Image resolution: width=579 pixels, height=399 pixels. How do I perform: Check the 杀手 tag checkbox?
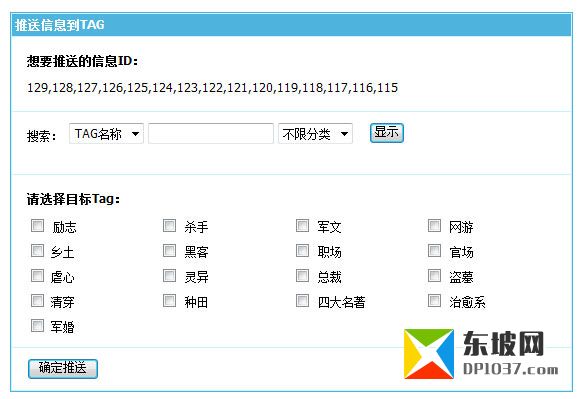(169, 226)
